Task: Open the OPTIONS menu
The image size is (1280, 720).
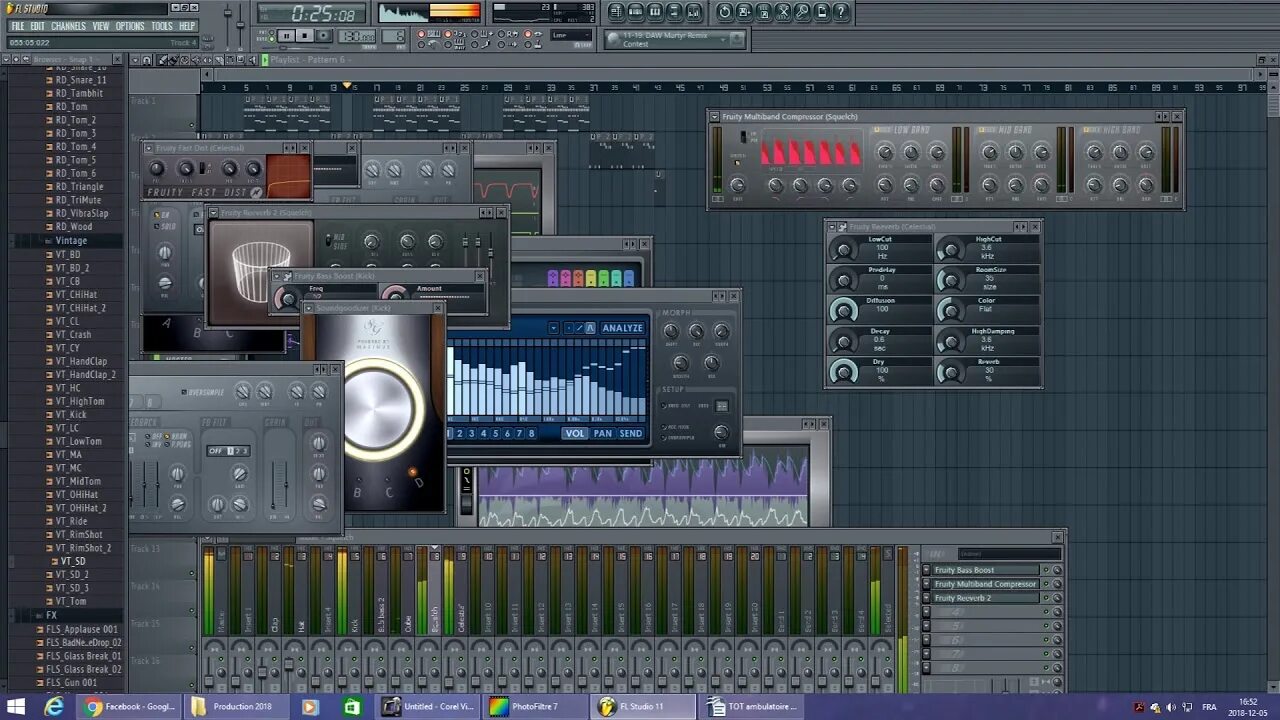Action: coord(130,26)
